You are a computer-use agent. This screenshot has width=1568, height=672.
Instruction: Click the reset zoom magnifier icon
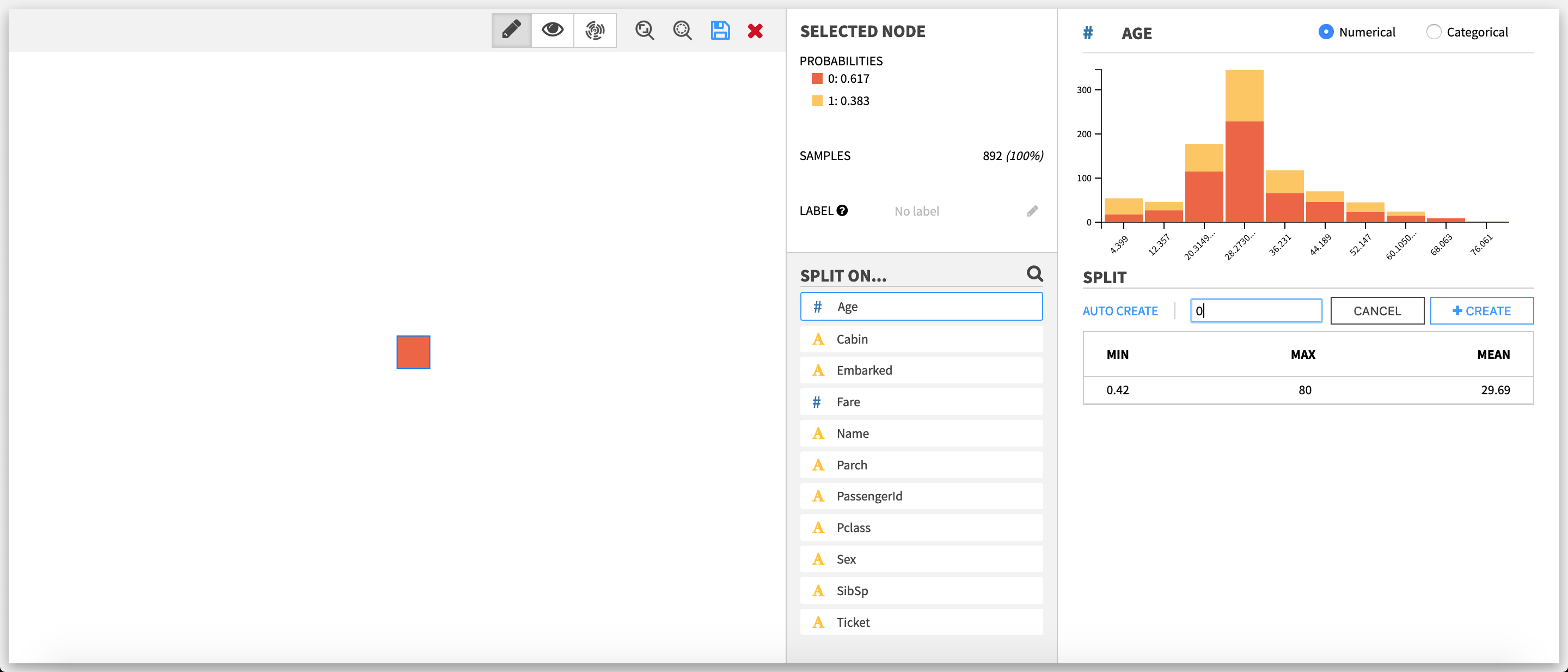682,30
